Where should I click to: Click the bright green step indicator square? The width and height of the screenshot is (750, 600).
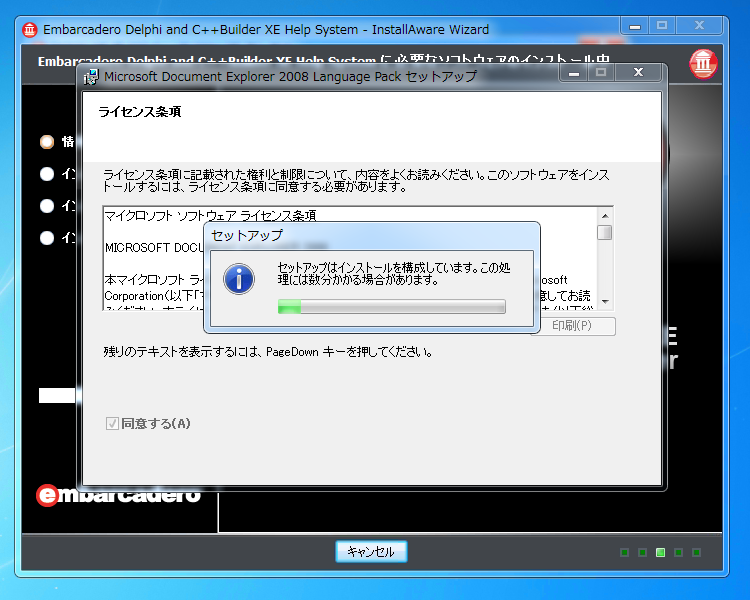tap(661, 553)
